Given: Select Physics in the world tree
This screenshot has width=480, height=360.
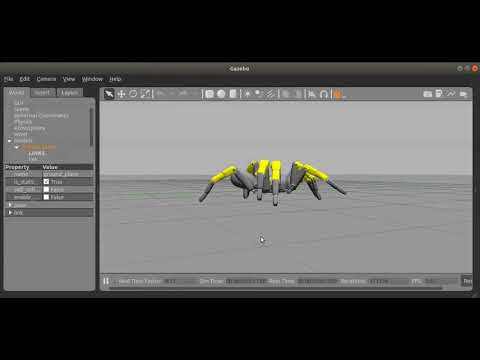Looking at the screenshot, I should tap(23, 122).
